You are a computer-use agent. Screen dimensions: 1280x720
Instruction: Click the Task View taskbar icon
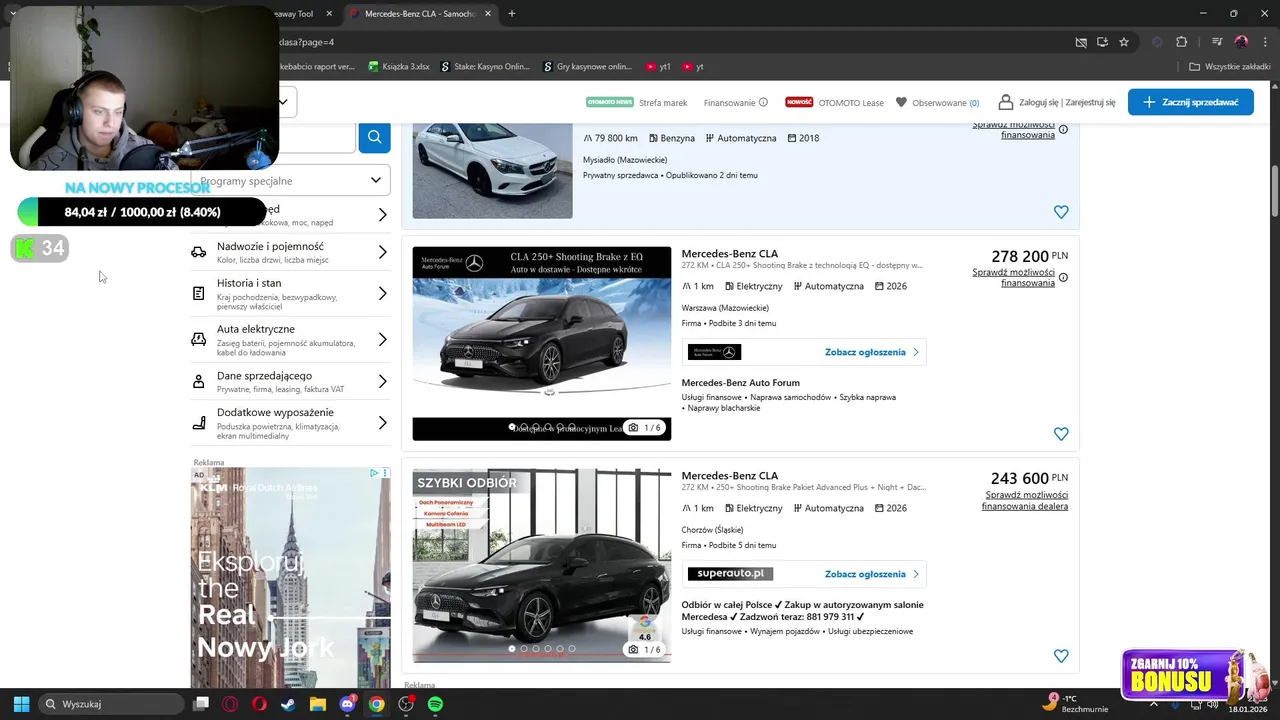(200, 704)
